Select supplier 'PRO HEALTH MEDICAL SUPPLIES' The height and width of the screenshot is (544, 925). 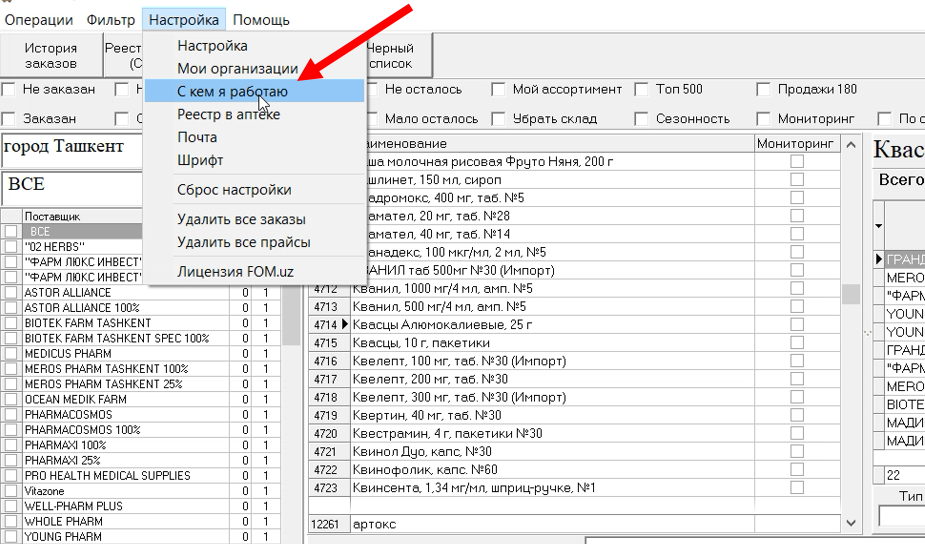coord(126,476)
